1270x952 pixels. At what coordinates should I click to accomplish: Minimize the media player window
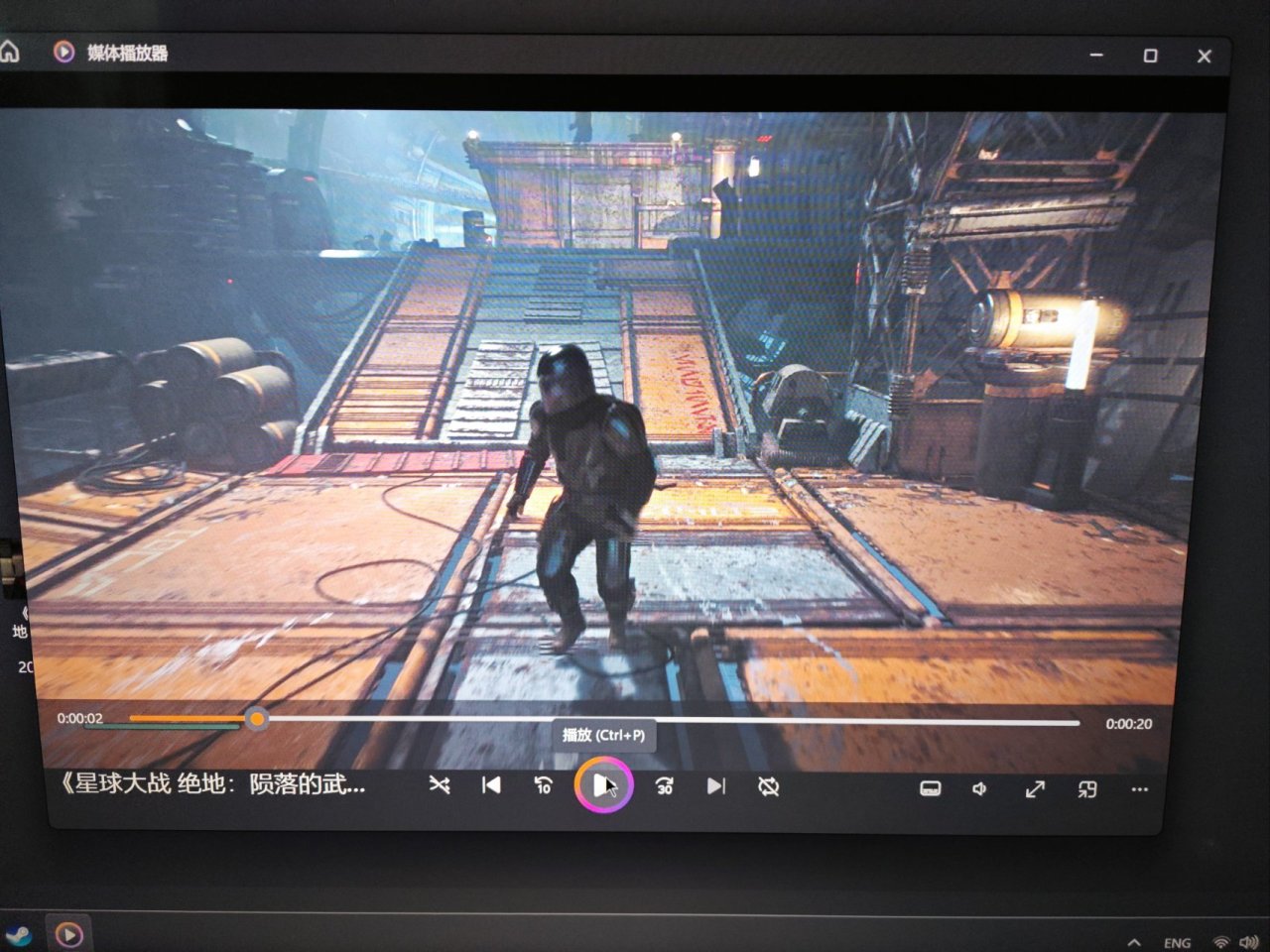[x=1096, y=55]
